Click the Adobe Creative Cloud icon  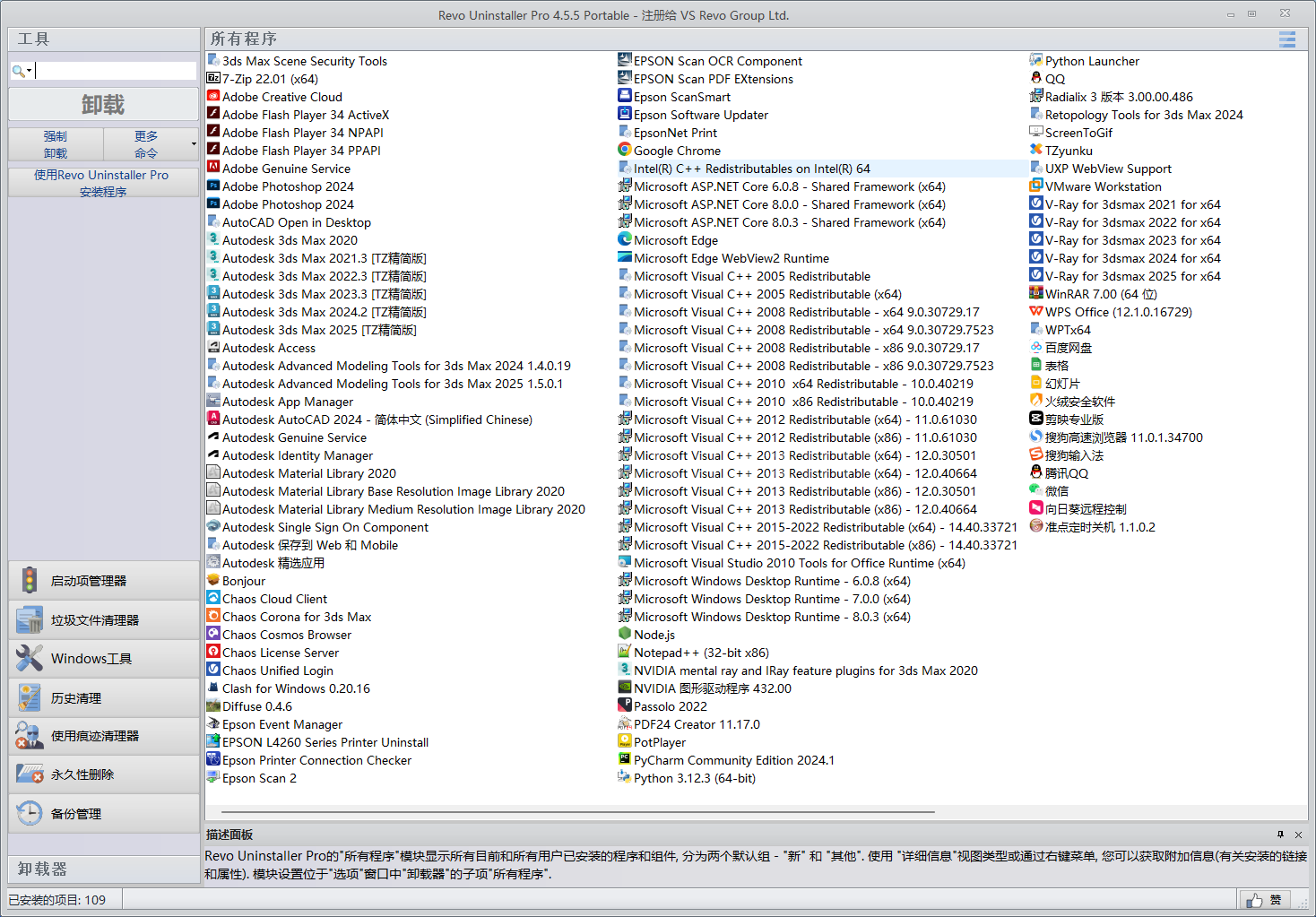[213, 96]
